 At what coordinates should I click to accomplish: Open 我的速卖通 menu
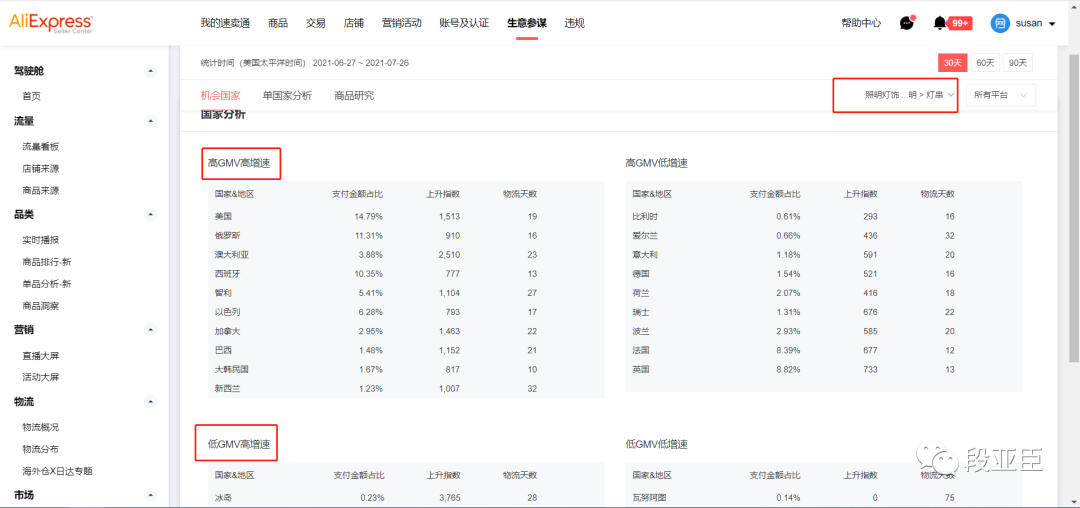[x=225, y=23]
